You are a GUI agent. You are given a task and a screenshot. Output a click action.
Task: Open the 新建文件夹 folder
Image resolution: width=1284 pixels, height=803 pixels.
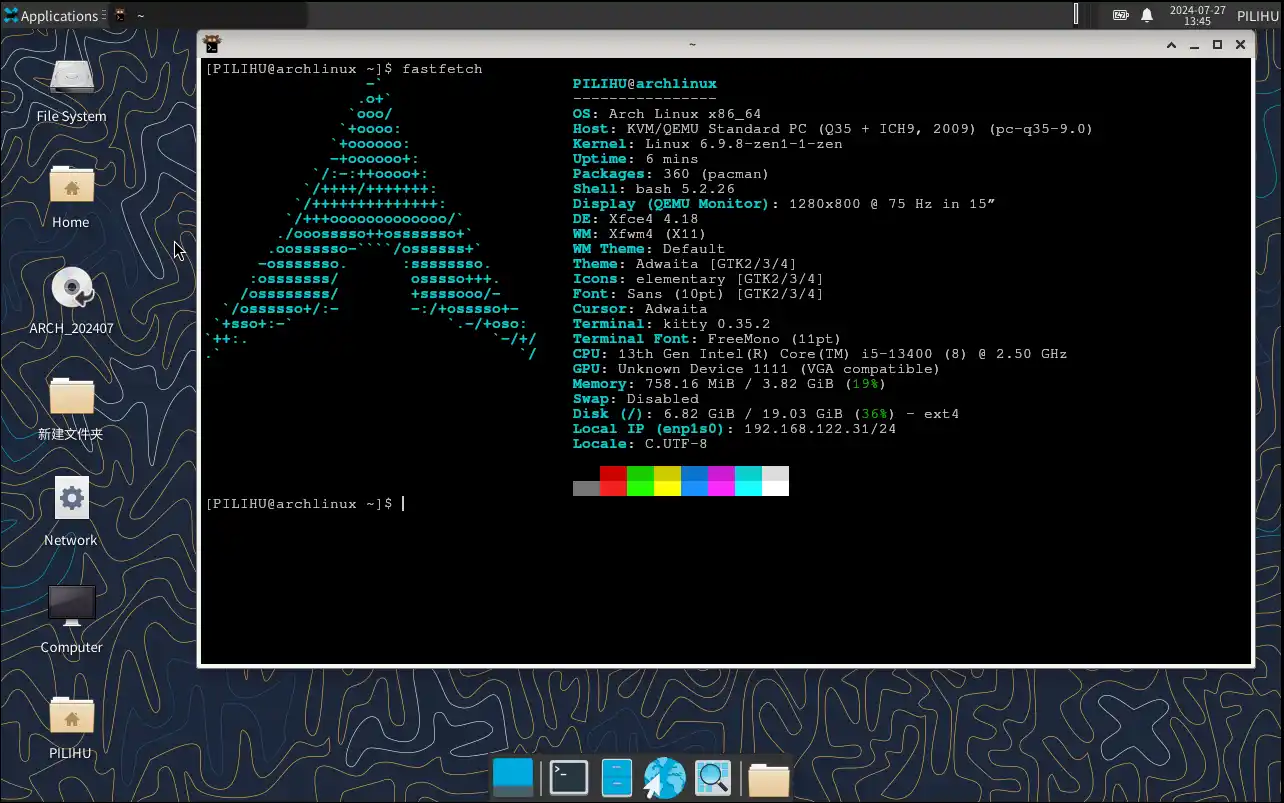click(71, 397)
